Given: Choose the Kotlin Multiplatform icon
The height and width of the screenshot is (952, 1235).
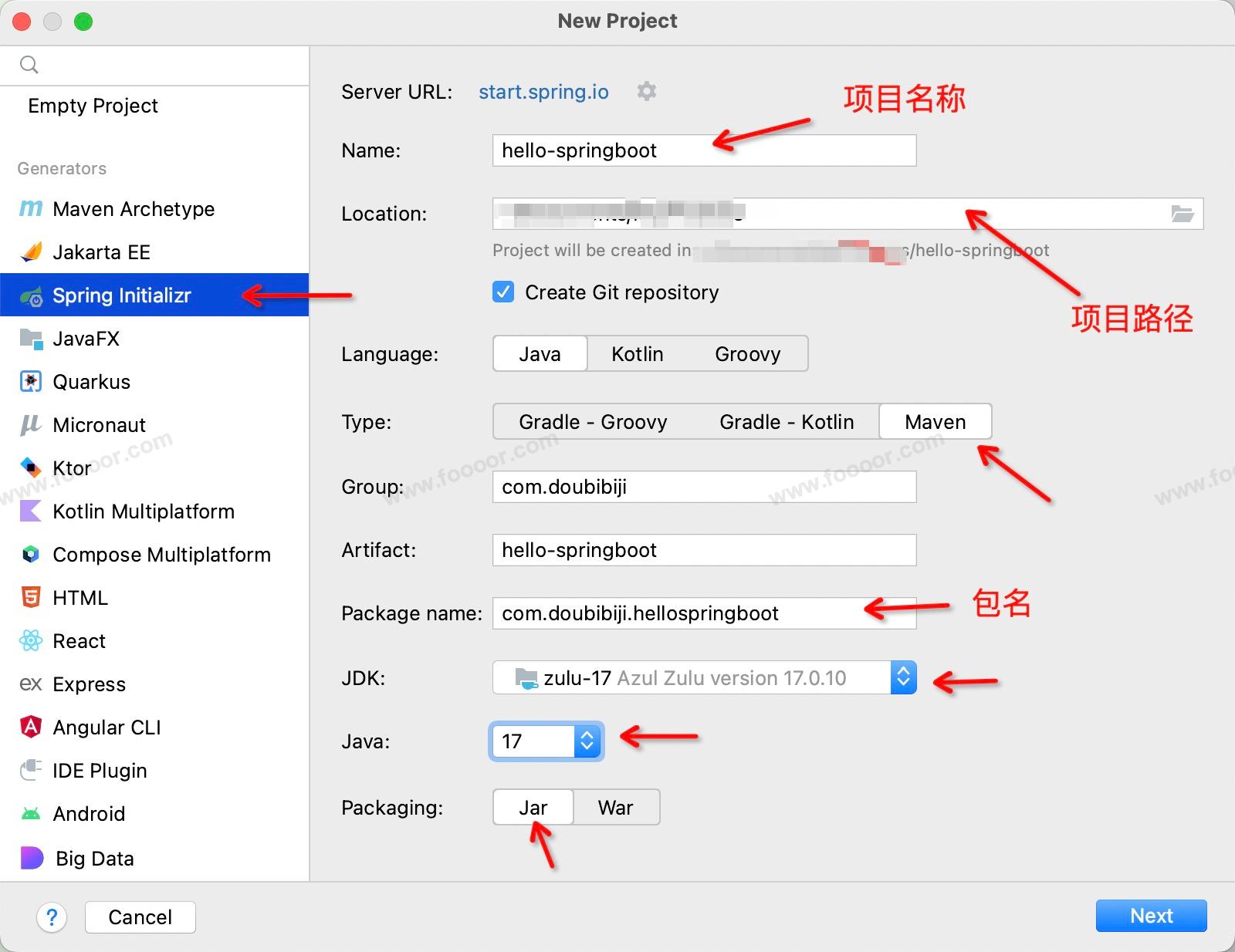Looking at the screenshot, I should pos(30,511).
